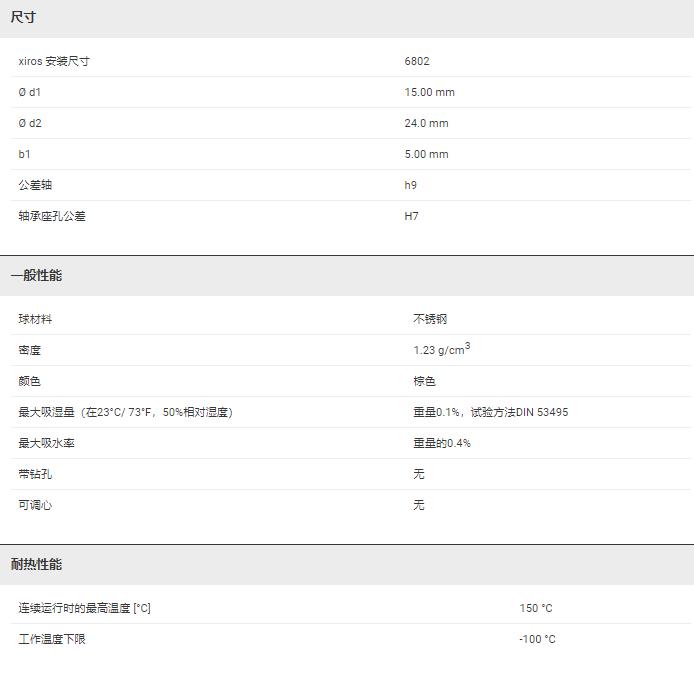The image size is (694, 673).
Task: Select the Ø d1 row label
Action: click(30, 92)
